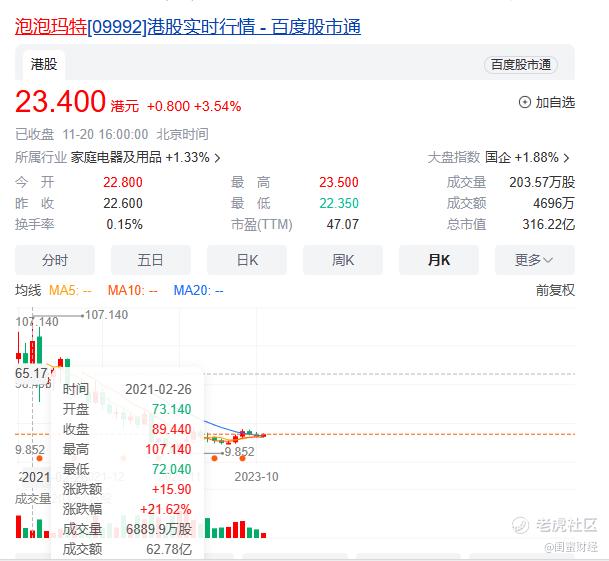The image size is (609, 561).
Task: Open the 更多 dropdown
Action: pyautogui.click(x=535, y=260)
